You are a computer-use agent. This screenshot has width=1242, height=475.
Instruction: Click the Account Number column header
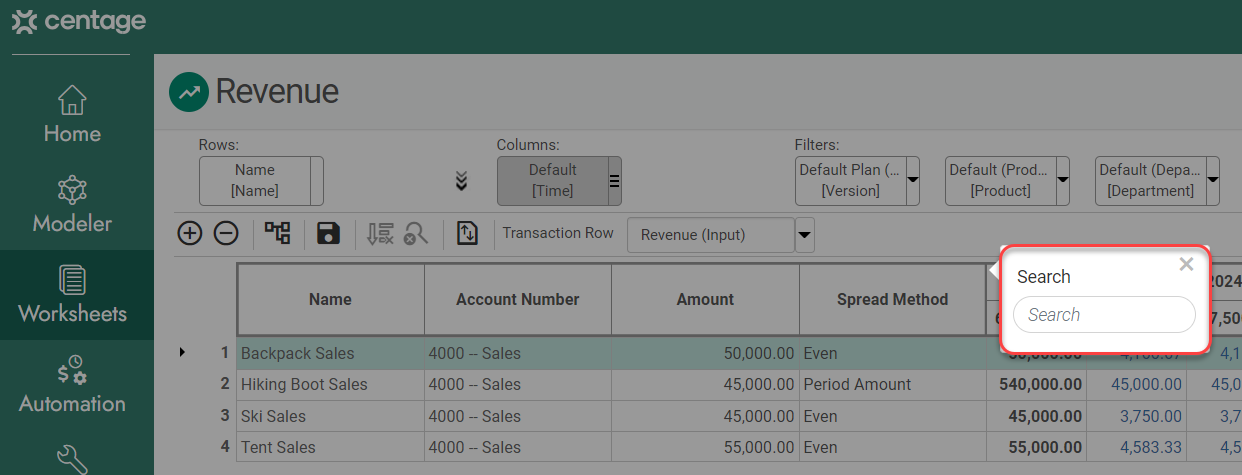[518, 299]
